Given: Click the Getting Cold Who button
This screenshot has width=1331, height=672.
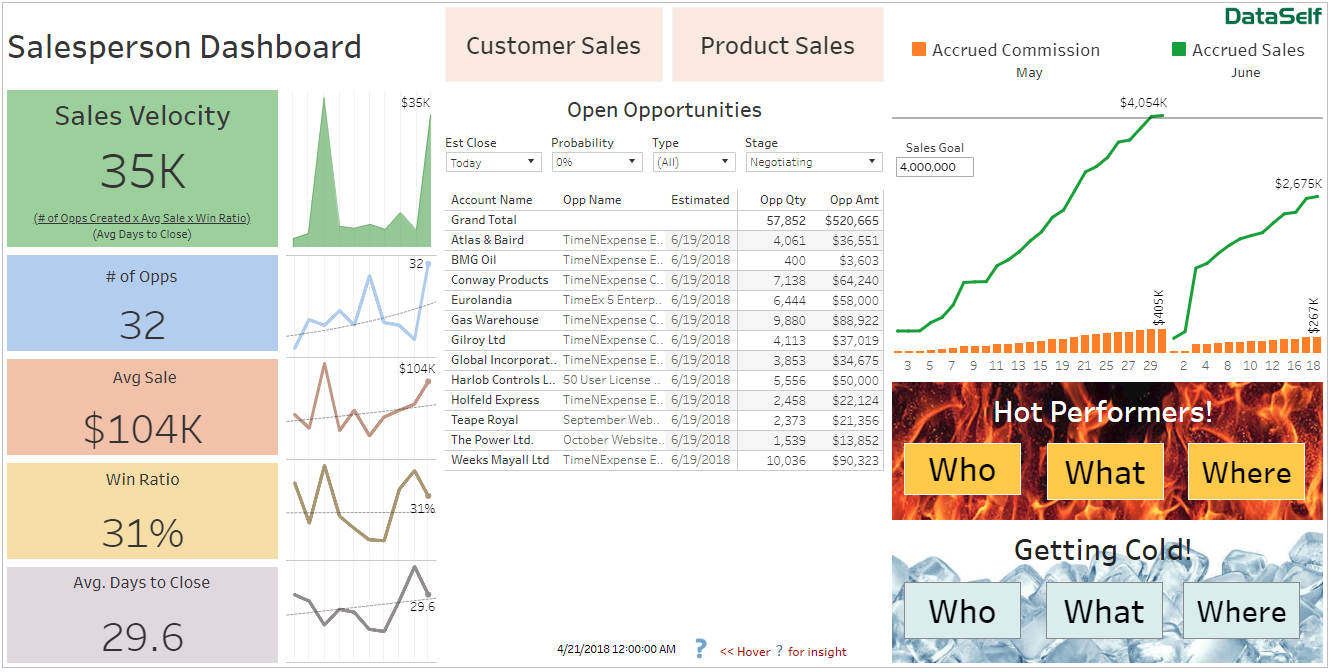Looking at the screenshot, I should 962,611.
